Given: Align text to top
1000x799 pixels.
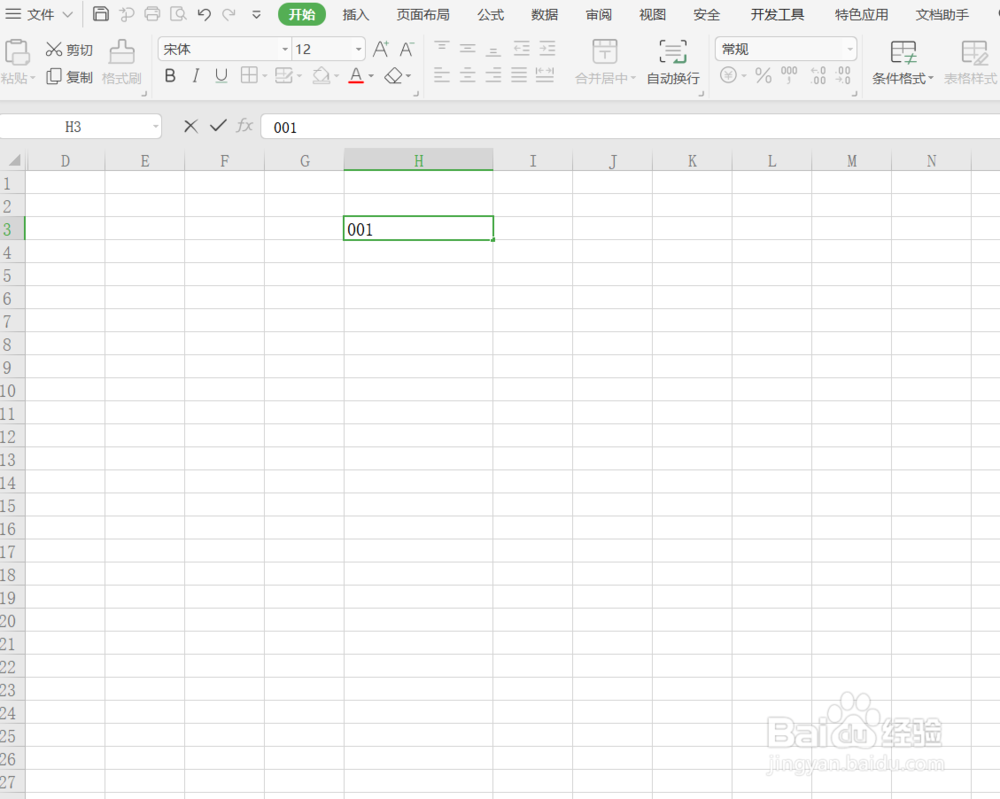Looking at the screenshot, I should 441,48.
